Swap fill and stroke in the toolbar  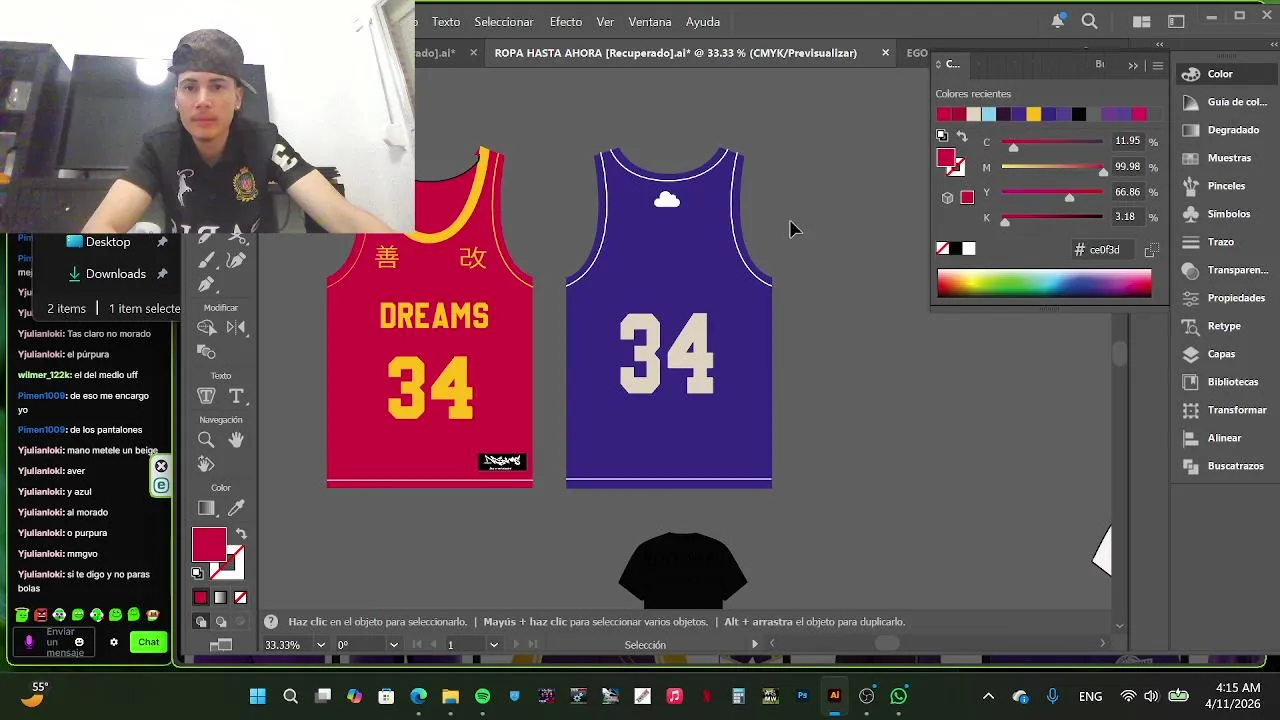[x=241, y=534]
